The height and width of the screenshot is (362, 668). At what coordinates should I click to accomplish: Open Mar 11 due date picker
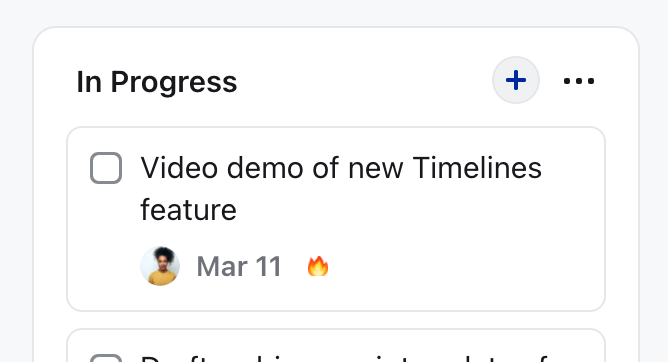coord(239,267)
